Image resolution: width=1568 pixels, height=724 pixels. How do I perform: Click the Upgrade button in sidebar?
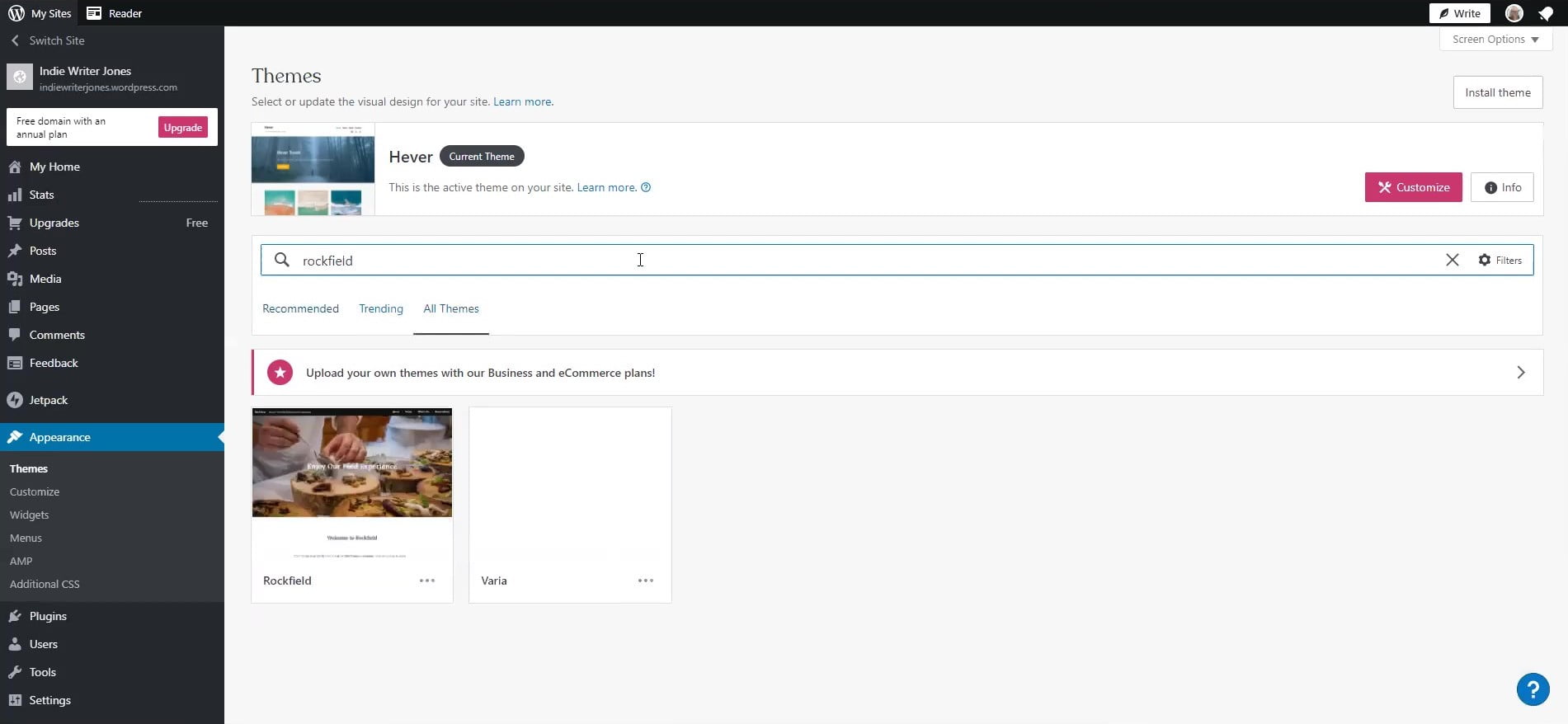point(183,127)
